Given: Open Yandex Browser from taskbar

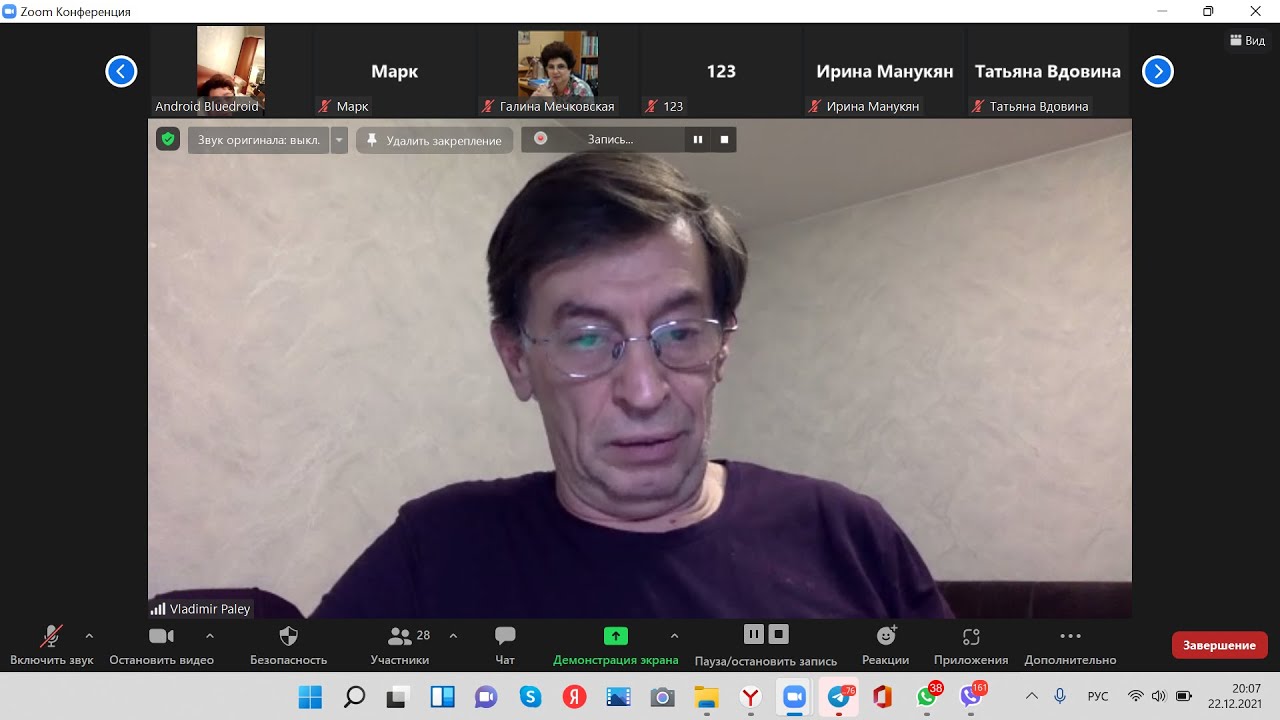Looking at the screenshot, I should point(750,697).
